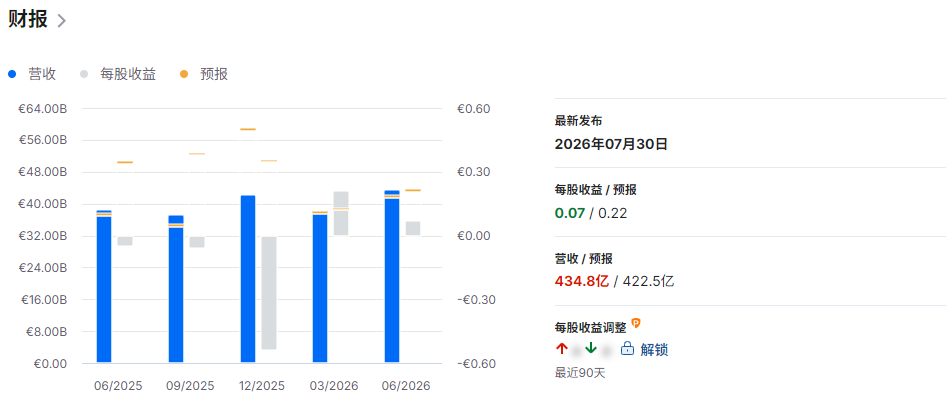Toggle the blue 营收 legend dot
The width and height of the screenshot is (946, 394).
[x=12, y=74]
